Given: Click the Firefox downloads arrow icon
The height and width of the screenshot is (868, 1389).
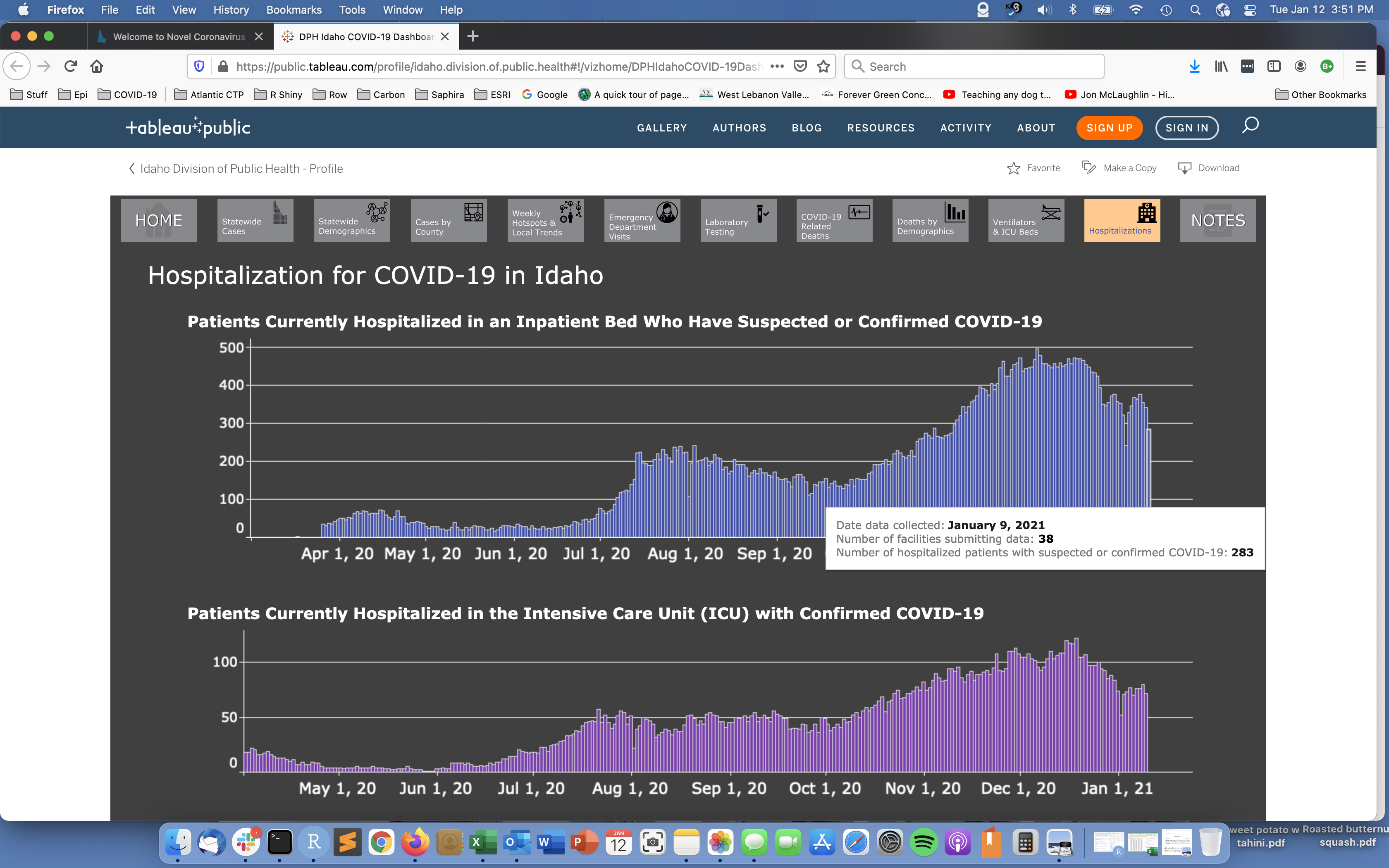Looking at the screenshot, I should (1194, 67).
